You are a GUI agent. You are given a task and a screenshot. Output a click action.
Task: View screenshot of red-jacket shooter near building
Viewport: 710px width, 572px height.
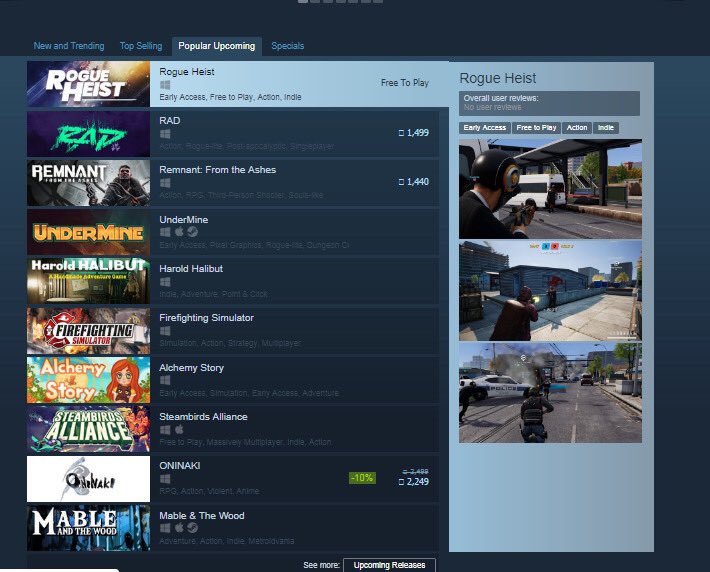coord(550,291)
